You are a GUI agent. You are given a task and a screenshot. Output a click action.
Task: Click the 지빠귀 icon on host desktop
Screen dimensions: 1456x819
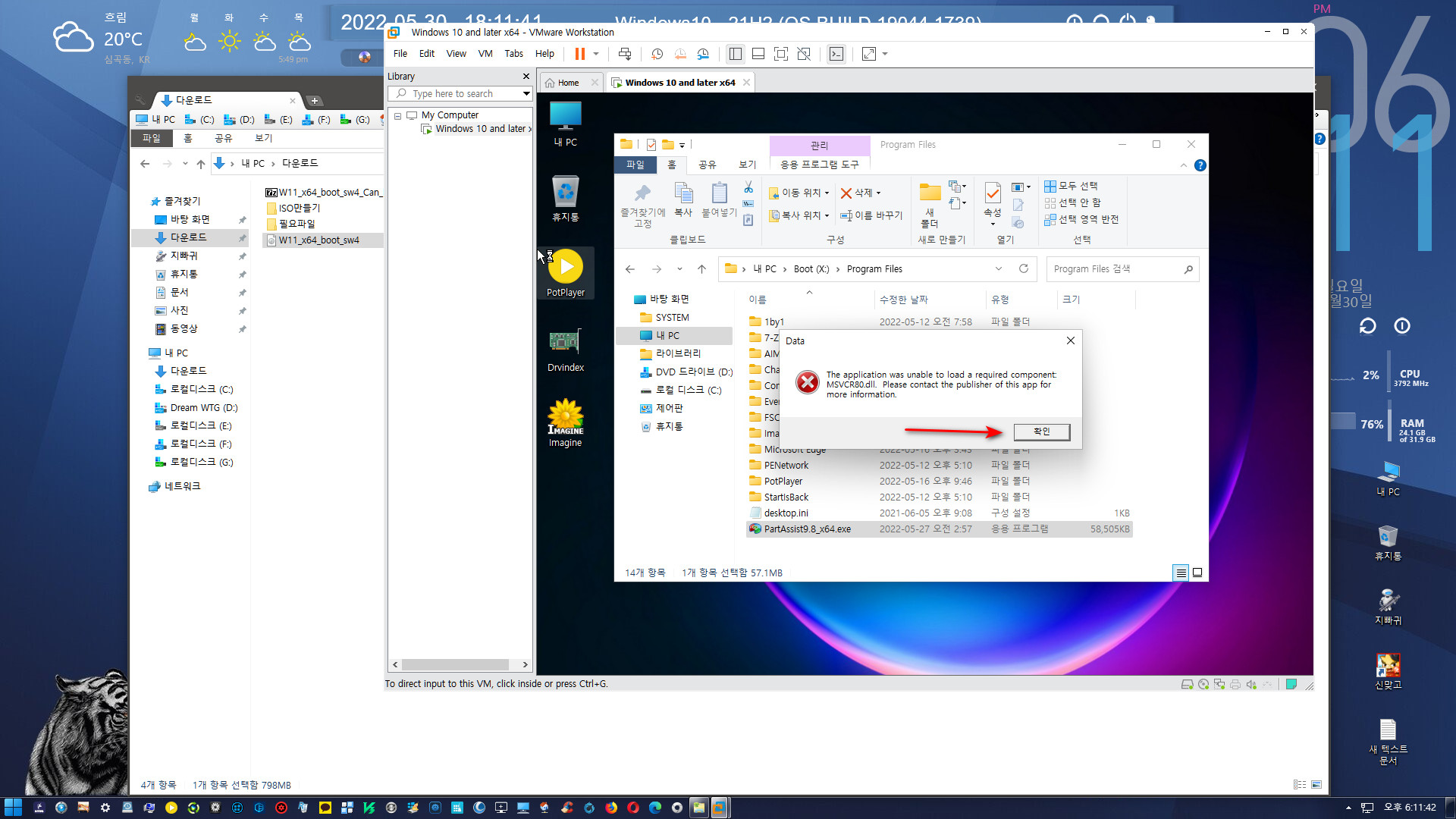coord(1389,607)
